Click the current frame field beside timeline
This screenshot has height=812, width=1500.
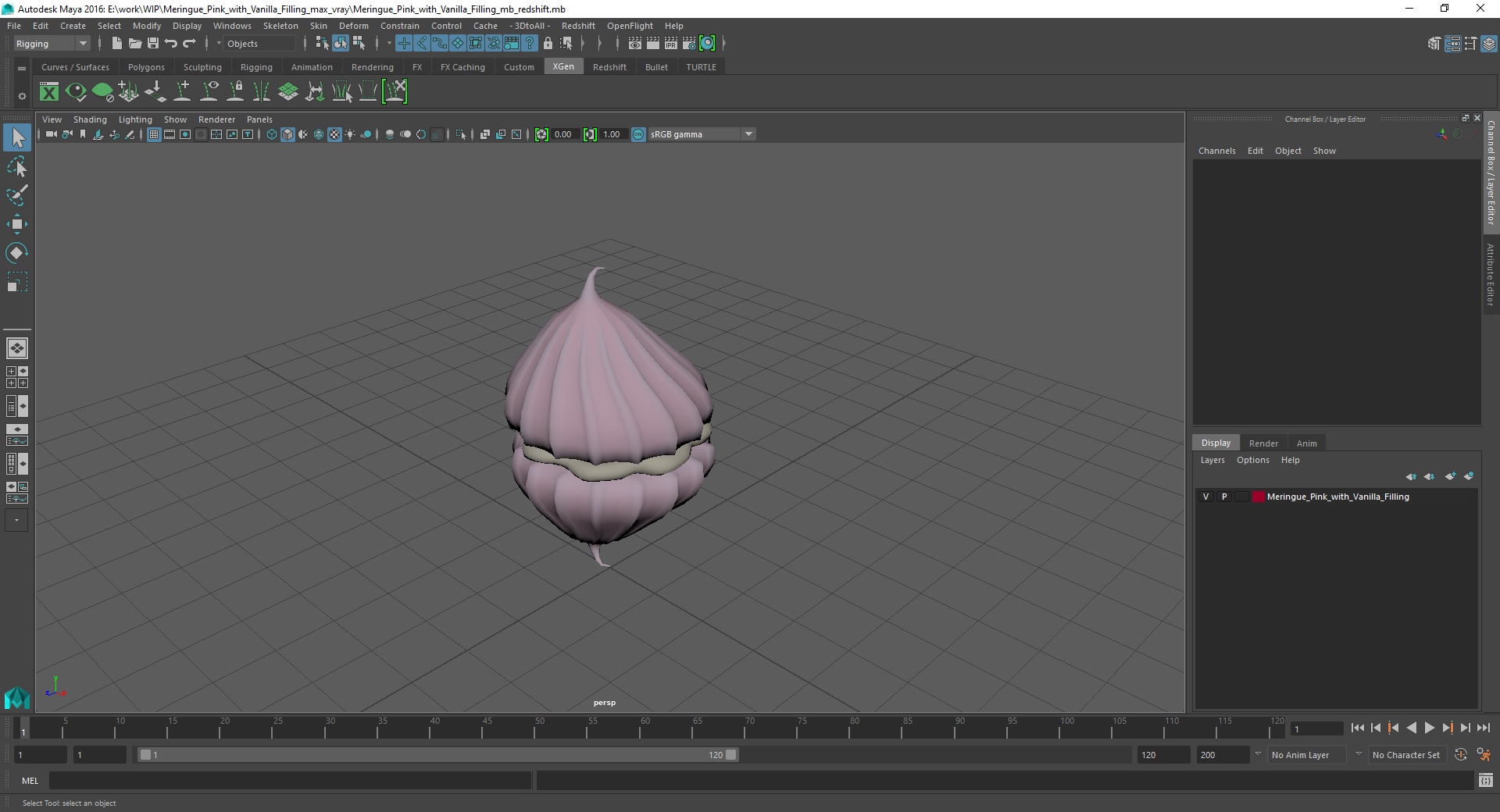click(1317, 729)
